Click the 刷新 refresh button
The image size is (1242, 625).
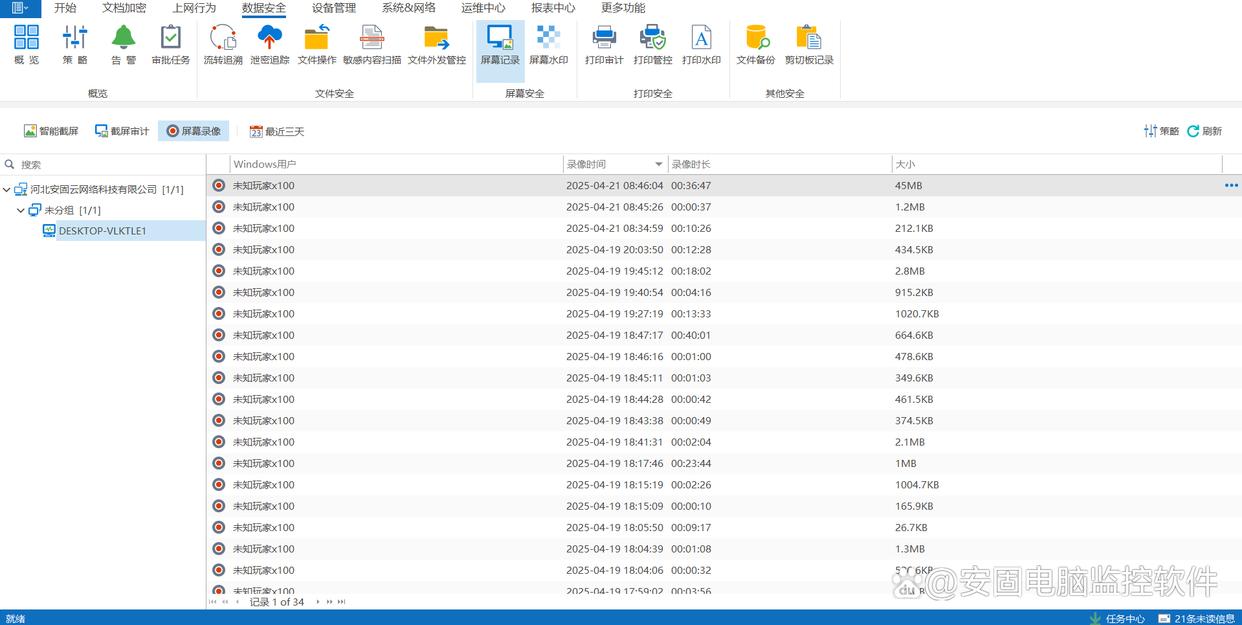coord(1204,131)
